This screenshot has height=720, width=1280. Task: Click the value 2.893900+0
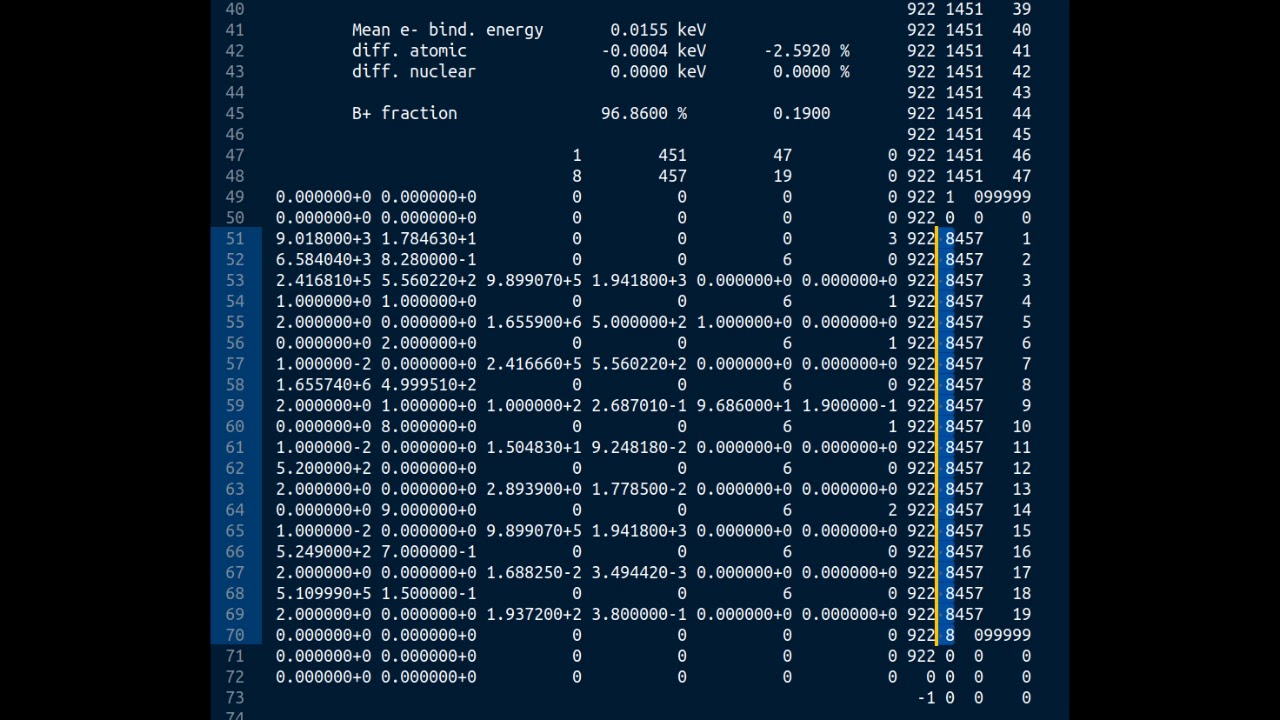coord(534,489)
